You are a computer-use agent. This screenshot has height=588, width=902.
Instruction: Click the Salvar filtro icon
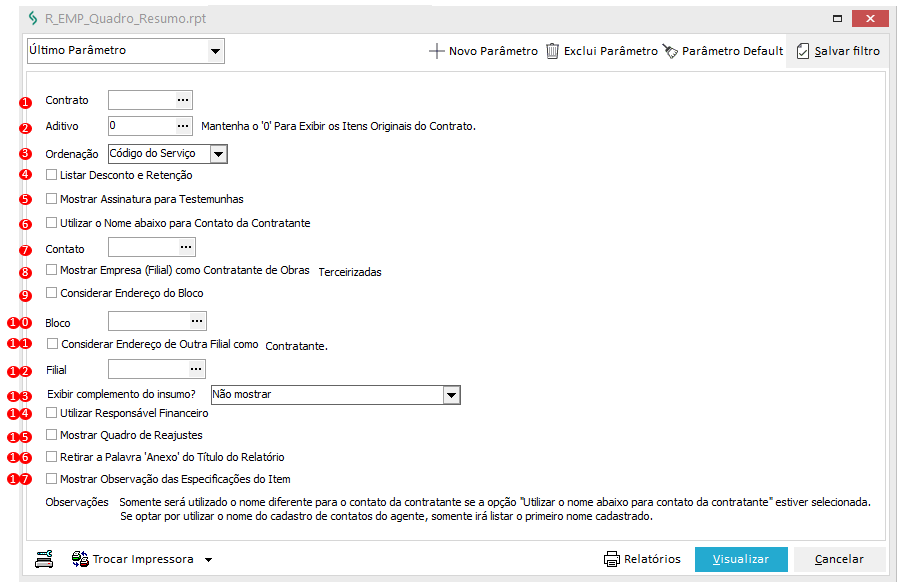(802, 51)
